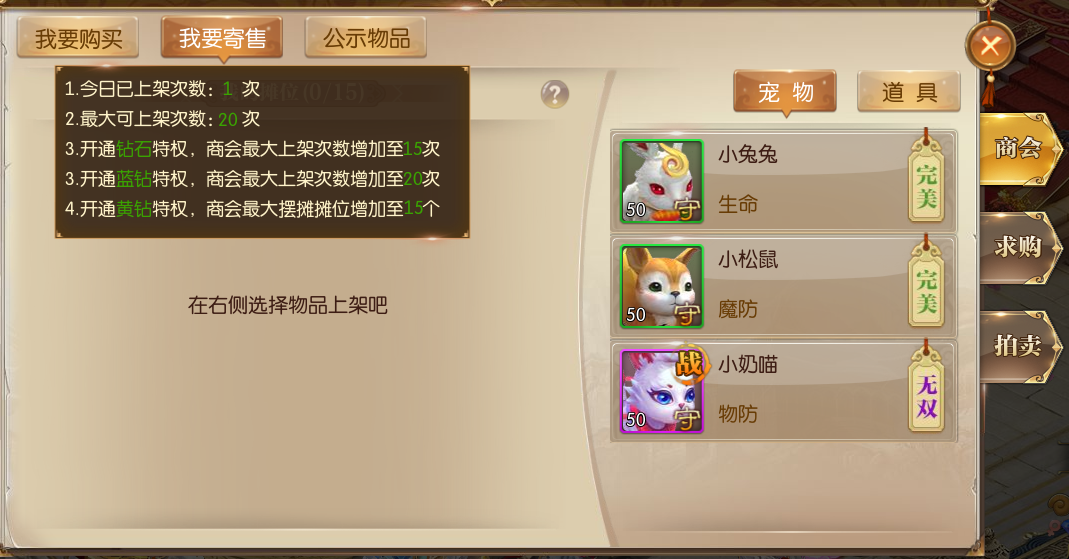The image size is (1069, 559).
Task: Click the question mark help icon
Action: pos(555,94)
